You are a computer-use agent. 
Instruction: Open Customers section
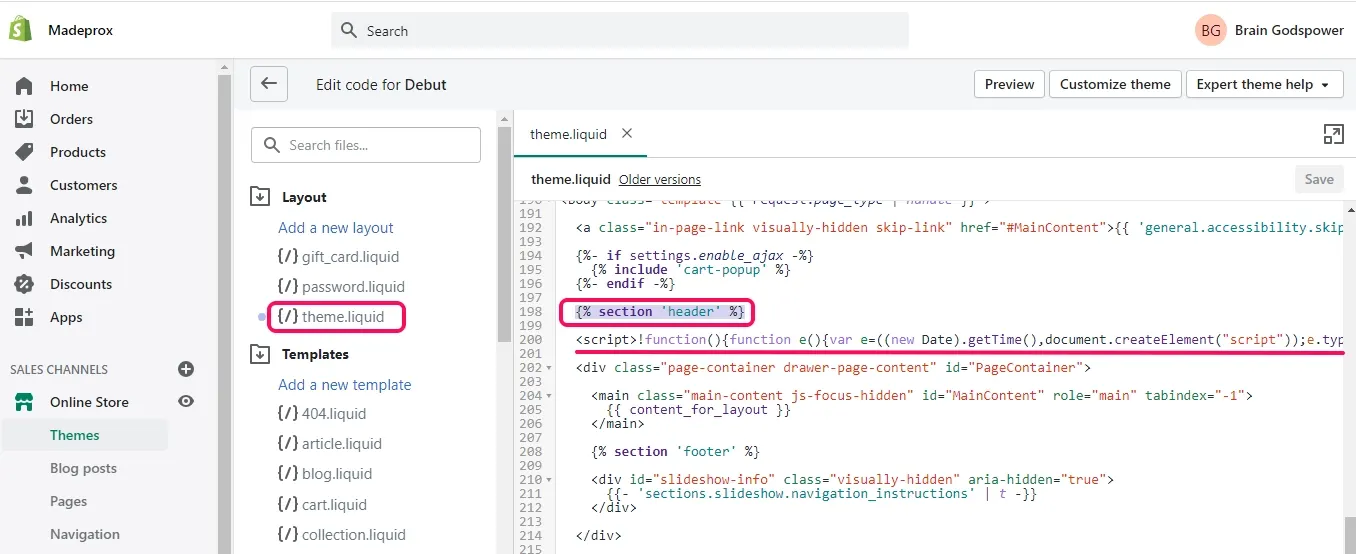click(x=83, y=185)
